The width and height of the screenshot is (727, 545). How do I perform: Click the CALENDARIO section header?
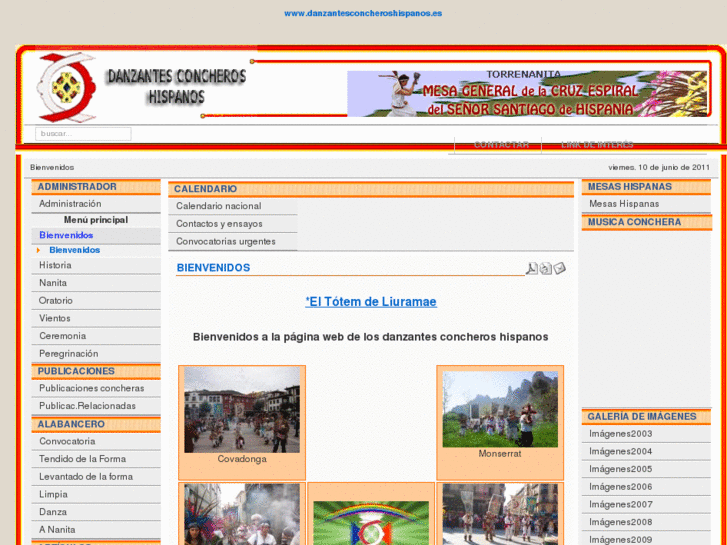click(371, 189)
